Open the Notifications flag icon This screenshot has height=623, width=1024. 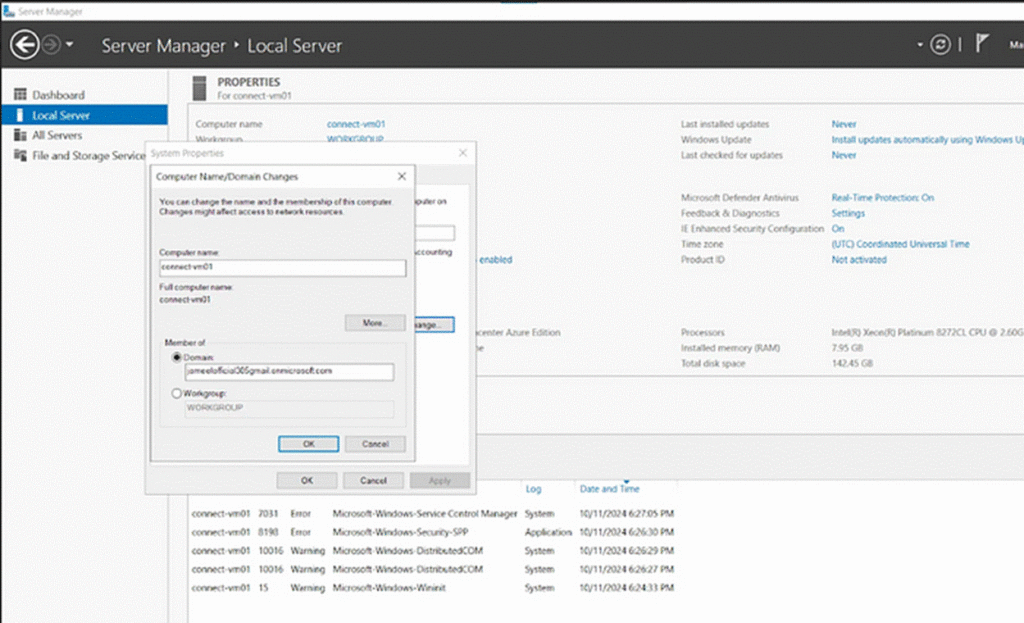[x=982, y=45]
